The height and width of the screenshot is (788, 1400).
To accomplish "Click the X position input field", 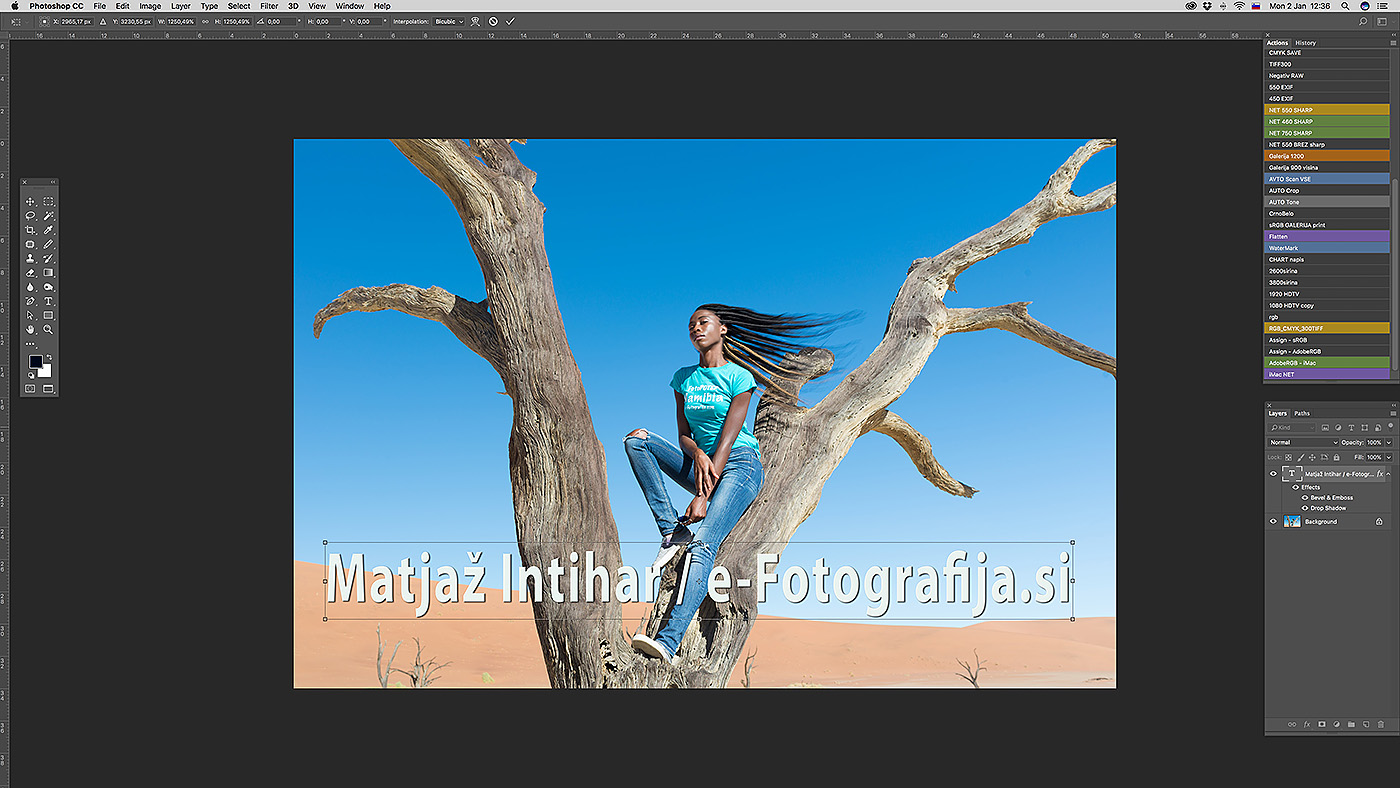I will tap(74, 21).
